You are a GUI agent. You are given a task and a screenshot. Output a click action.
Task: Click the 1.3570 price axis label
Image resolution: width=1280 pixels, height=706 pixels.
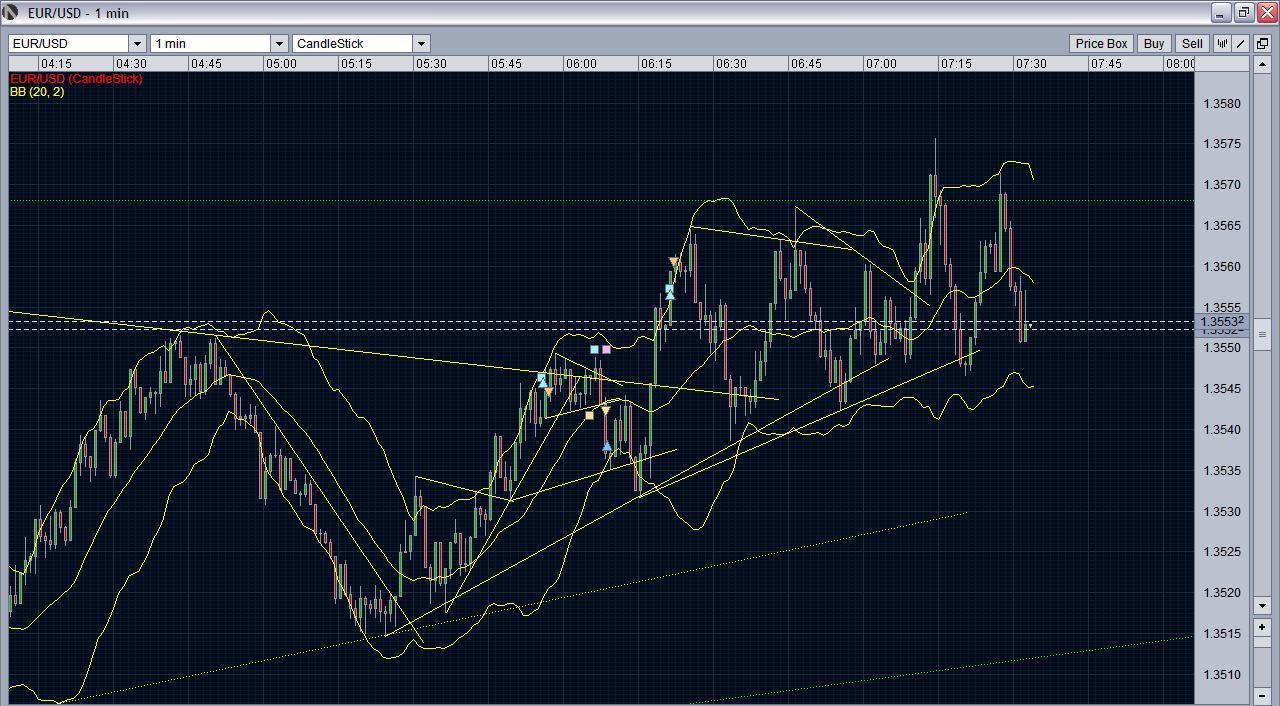(x=1221, y=185)
